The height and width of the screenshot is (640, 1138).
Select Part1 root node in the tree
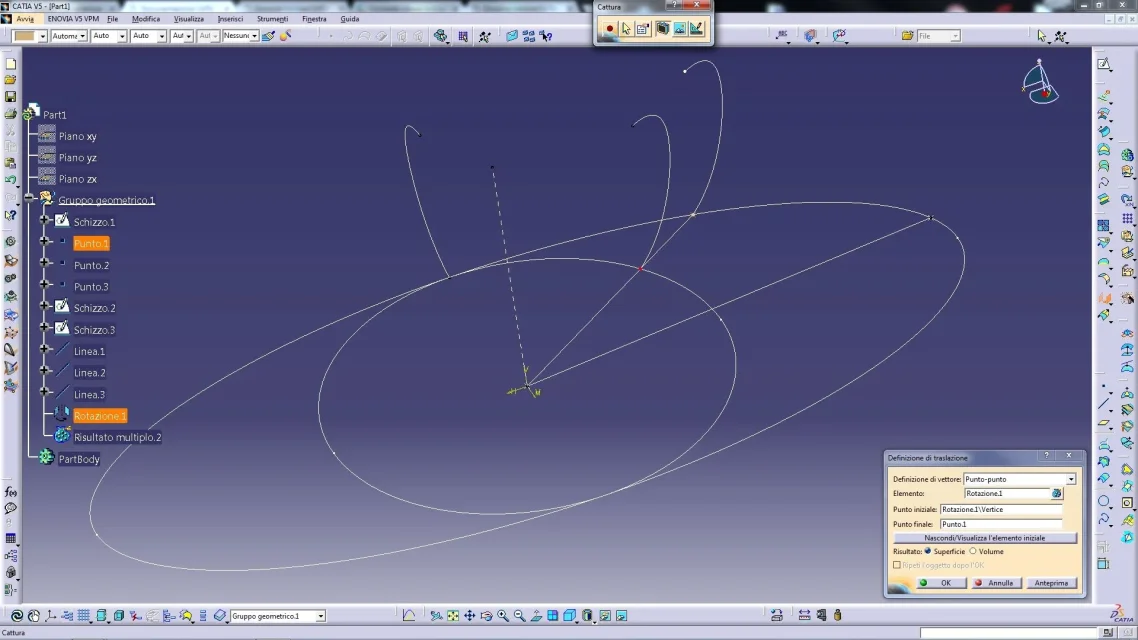(54, 115)
